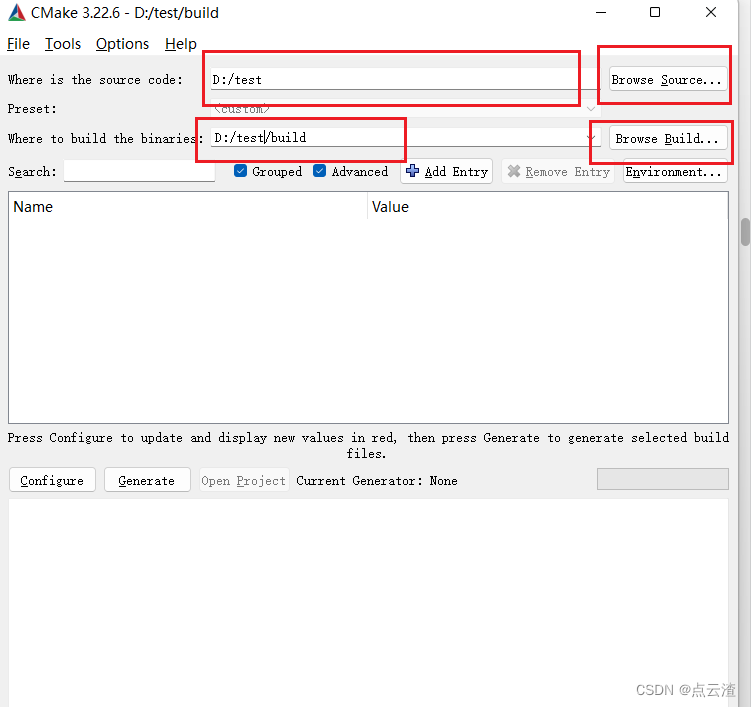
Task: Click the Configure button
Action: [52, 480]
